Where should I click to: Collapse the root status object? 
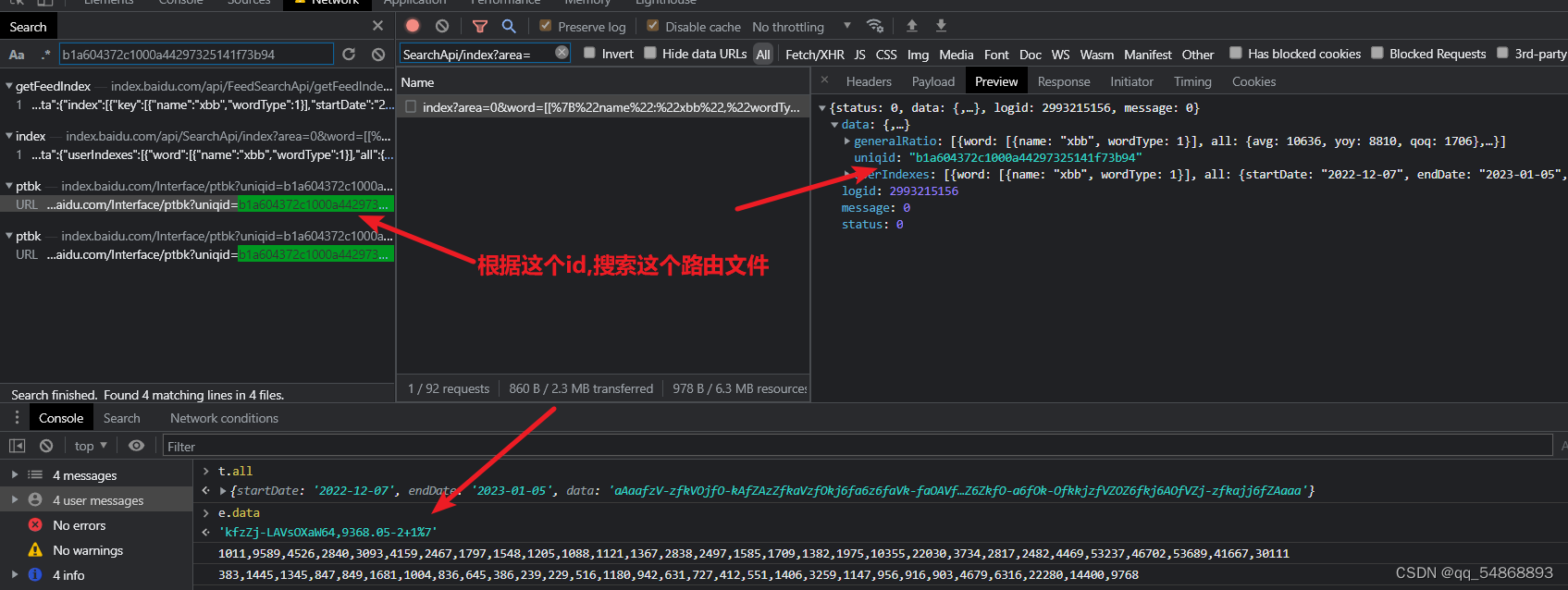[x=822, y=108]
